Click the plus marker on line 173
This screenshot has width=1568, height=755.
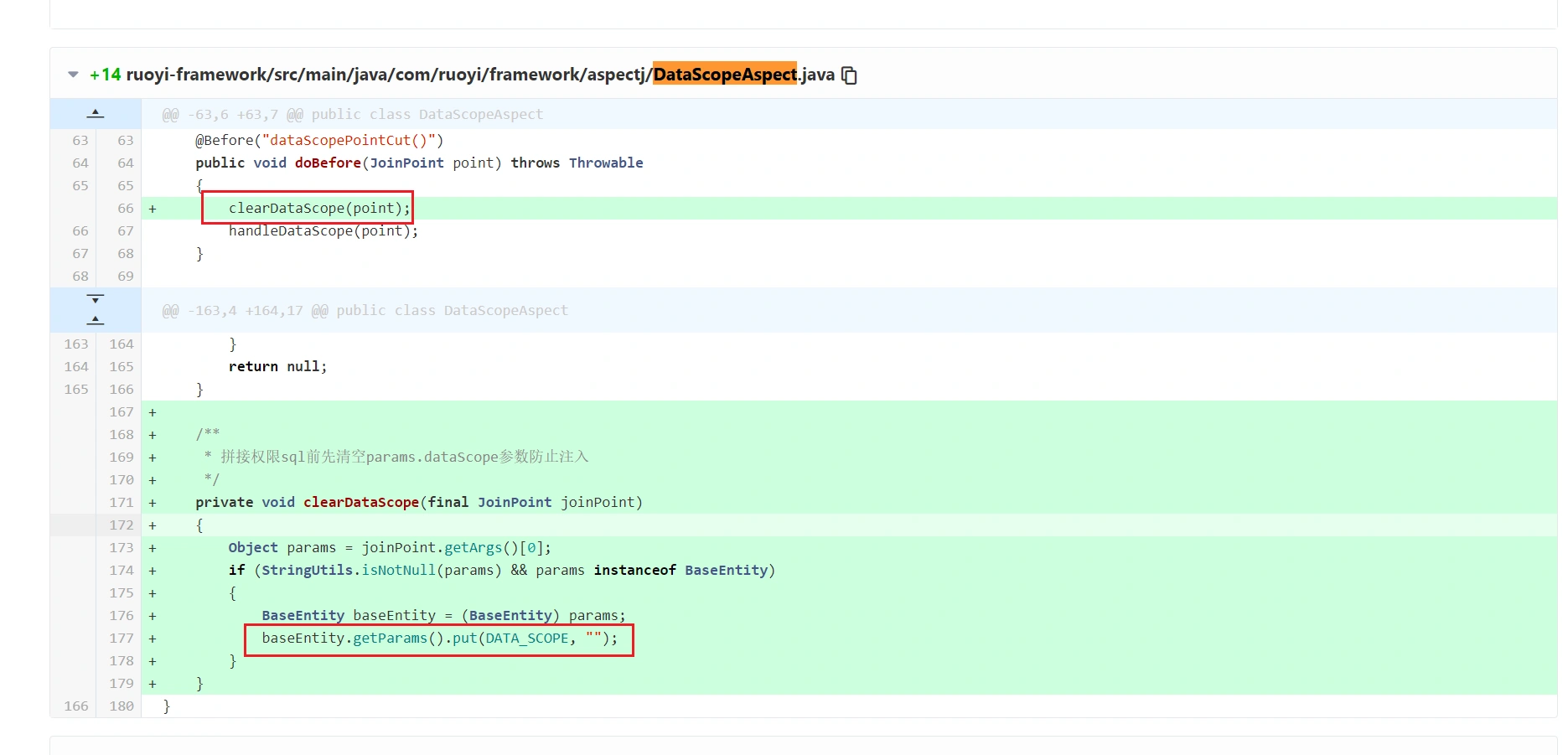[x=153, y=548]
